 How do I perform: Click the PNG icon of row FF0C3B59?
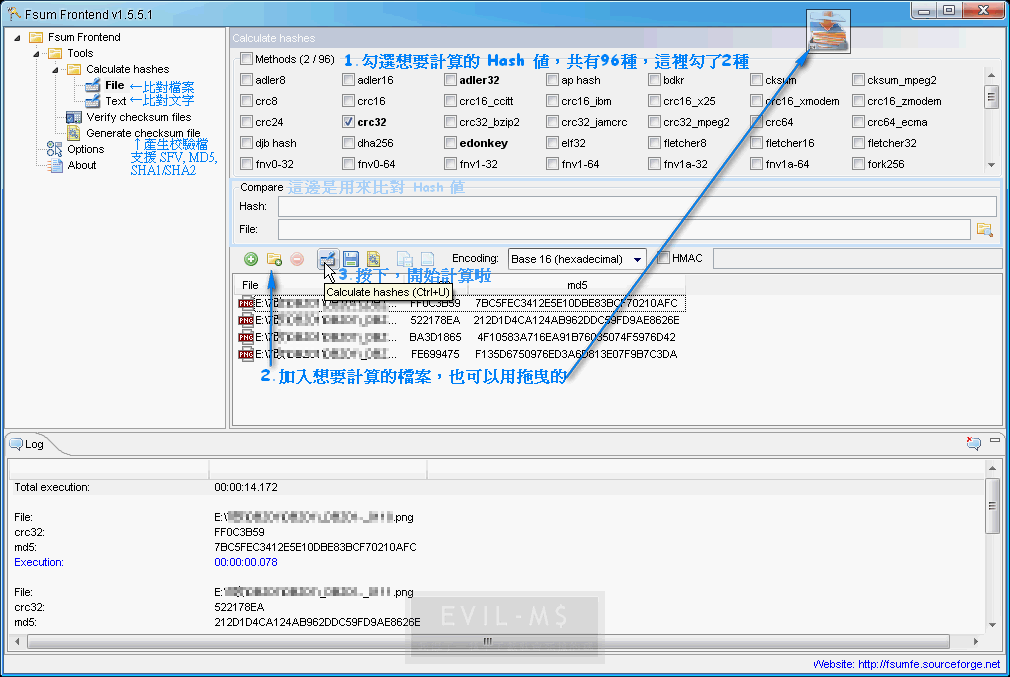pos(246,303)
